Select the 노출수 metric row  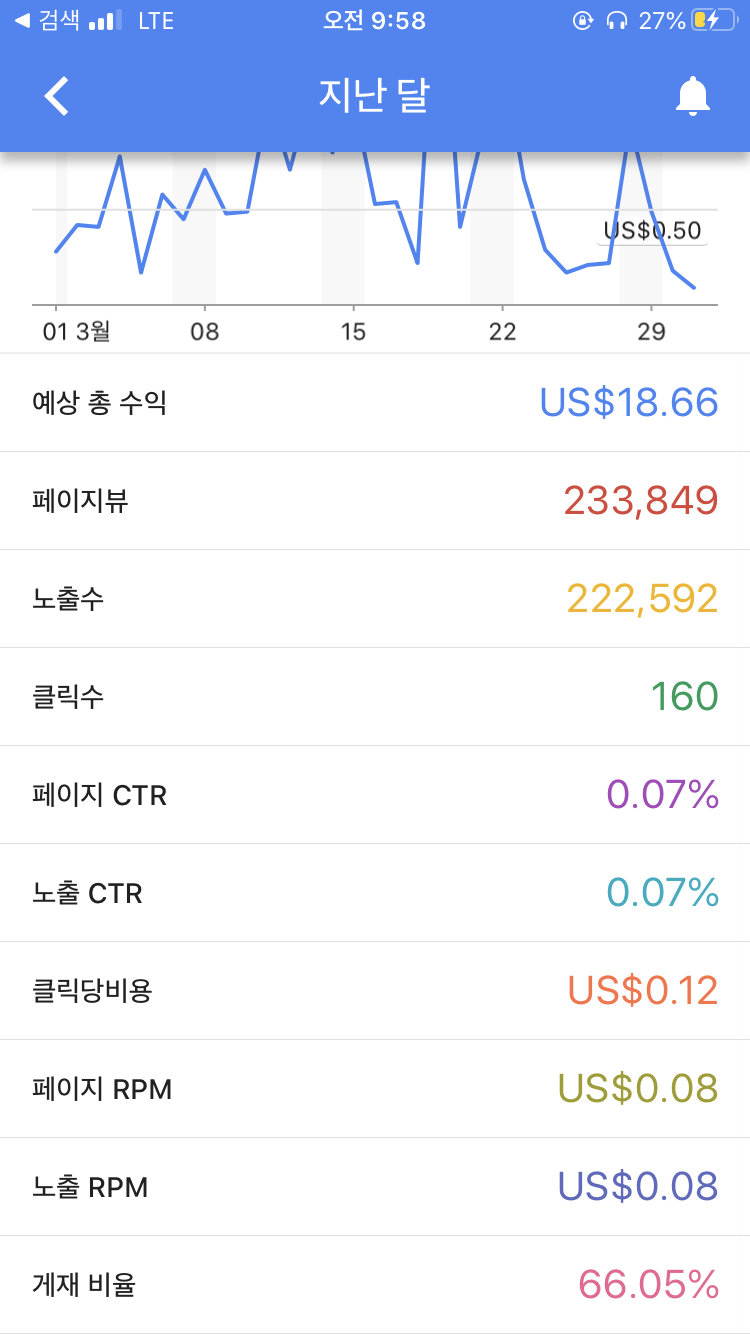click(375, 599)
